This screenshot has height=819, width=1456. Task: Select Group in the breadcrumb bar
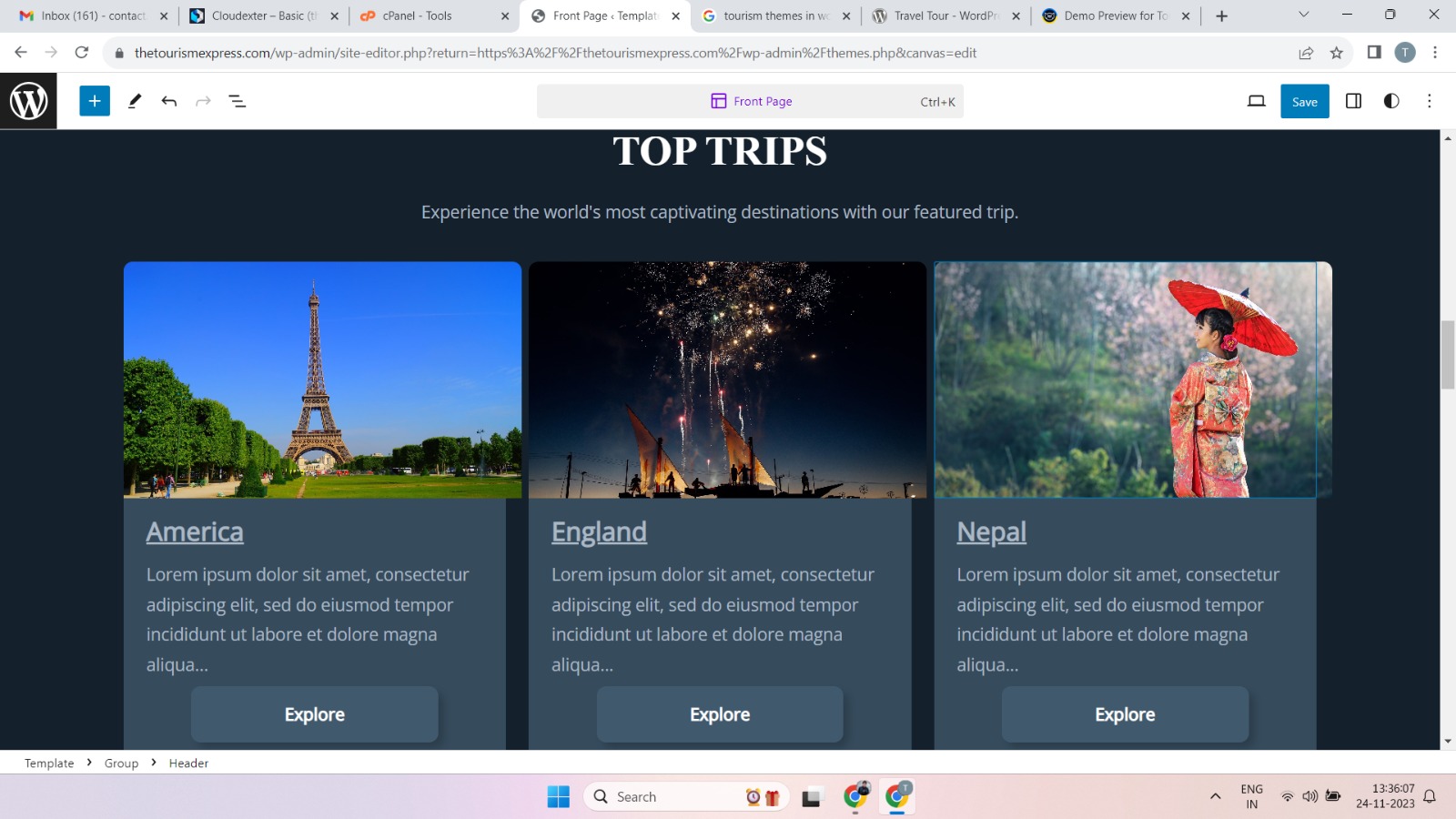click(x=121, y=763)
